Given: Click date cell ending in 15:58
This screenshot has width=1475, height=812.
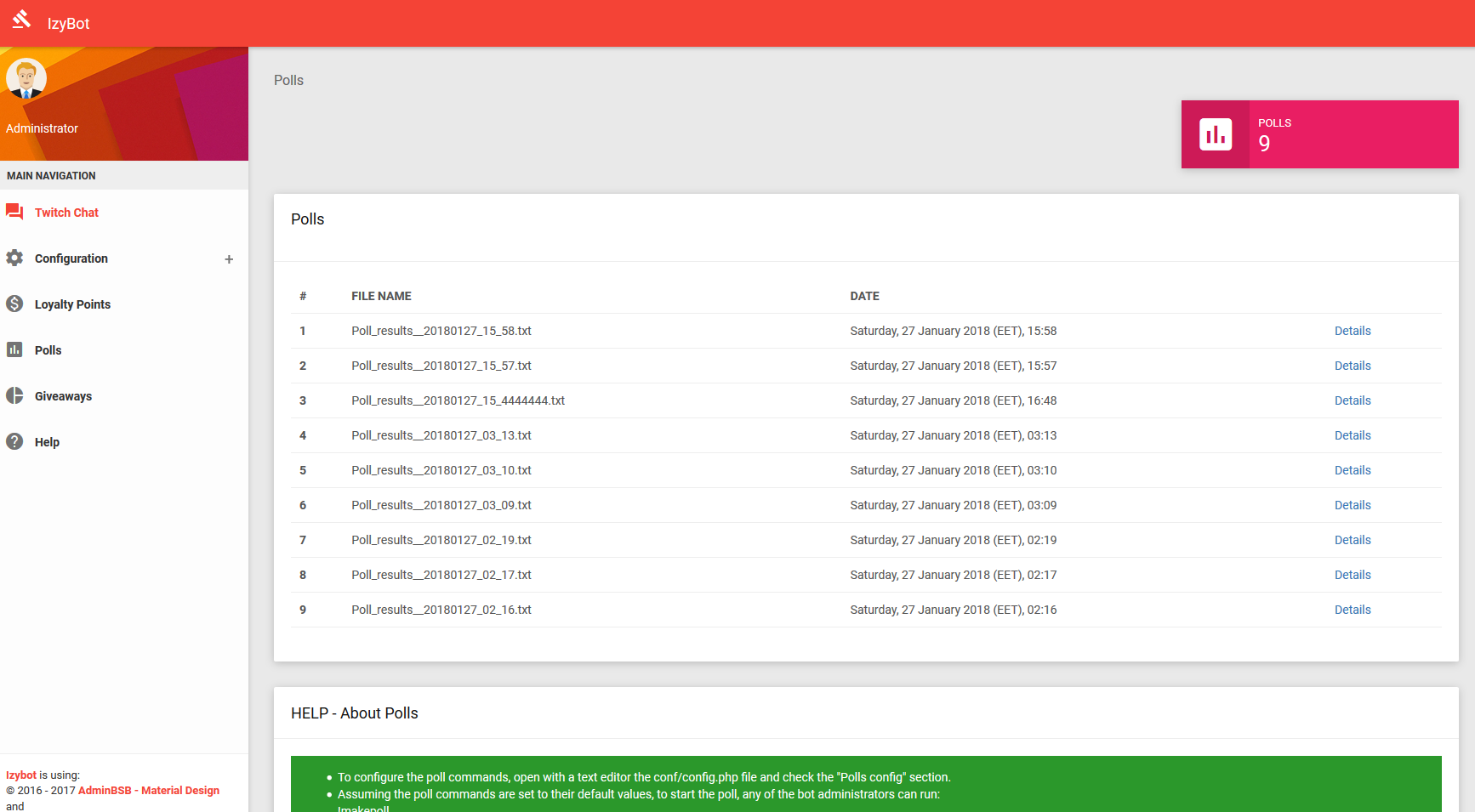Looking at the screenshot, I should [x=954, y=331].
